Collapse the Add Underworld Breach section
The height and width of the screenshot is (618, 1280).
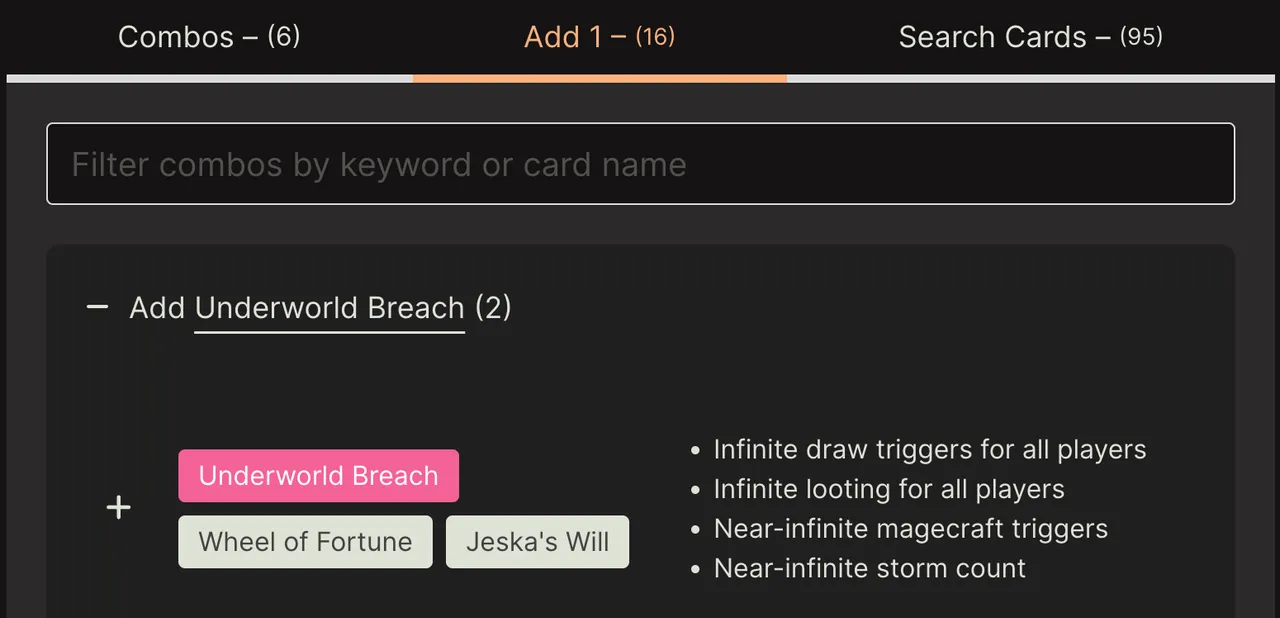(97, 307)
